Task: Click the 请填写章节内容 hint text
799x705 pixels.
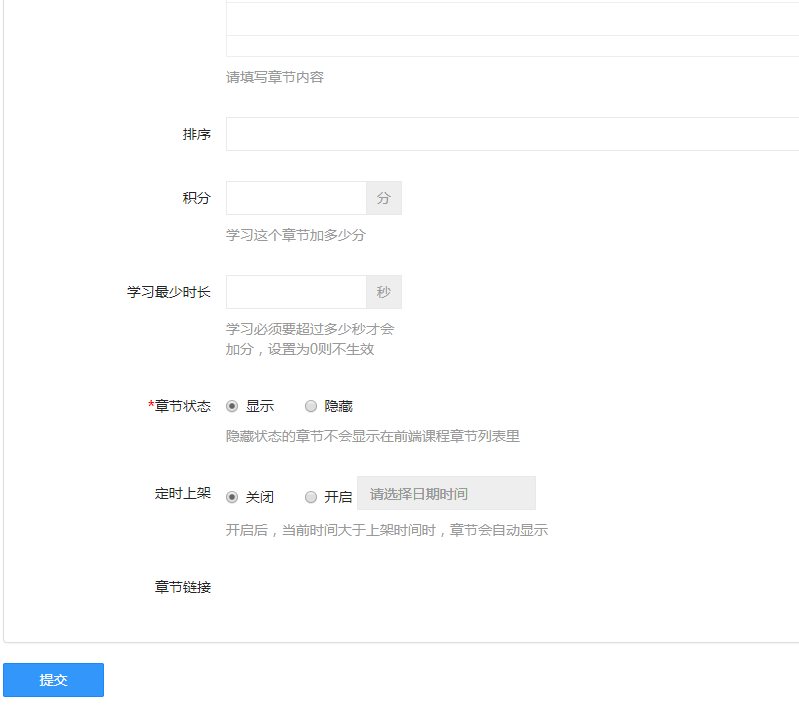Action: coord(275,77)
